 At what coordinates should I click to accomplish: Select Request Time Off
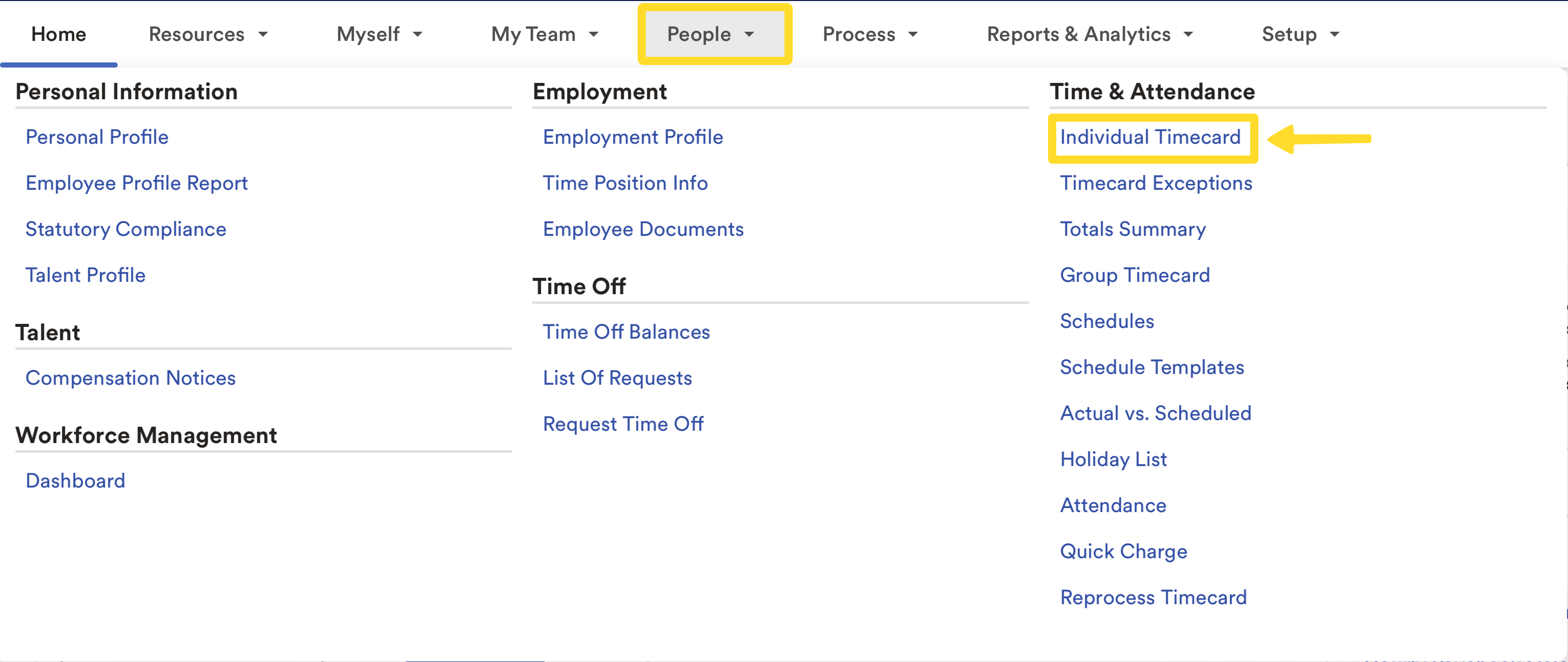coord(623,424)
